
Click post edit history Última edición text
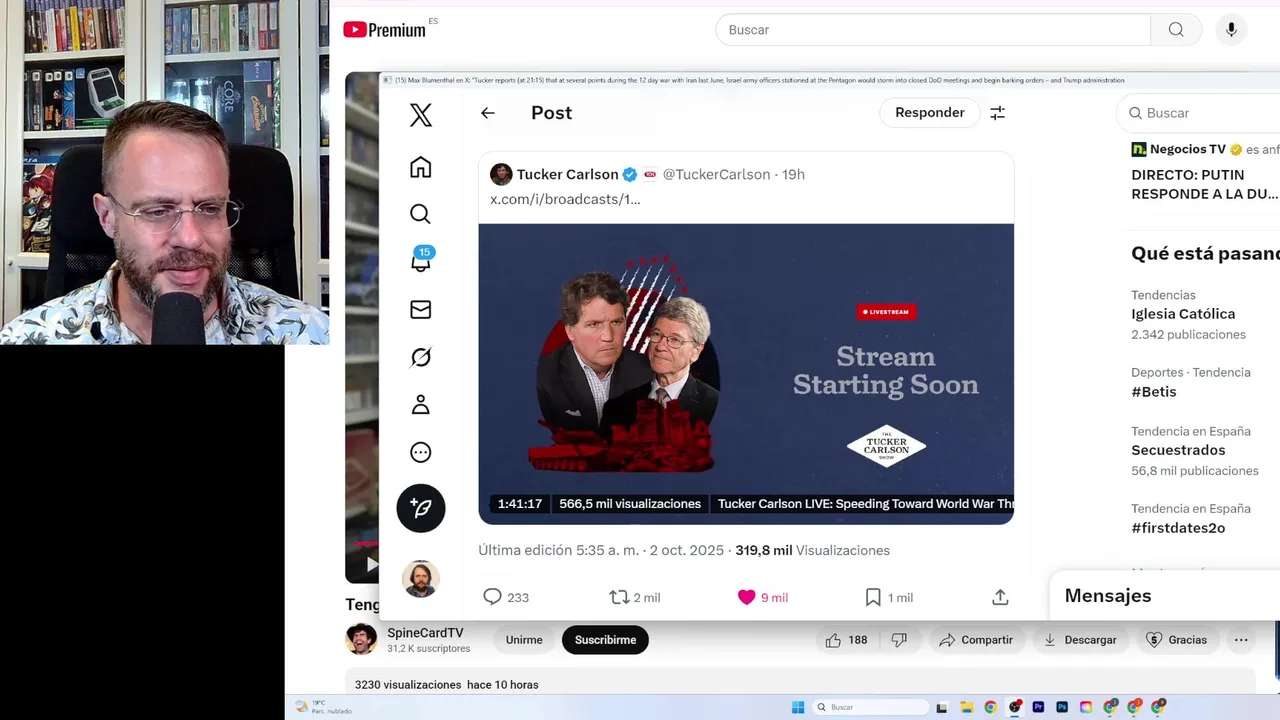[558, 550]
